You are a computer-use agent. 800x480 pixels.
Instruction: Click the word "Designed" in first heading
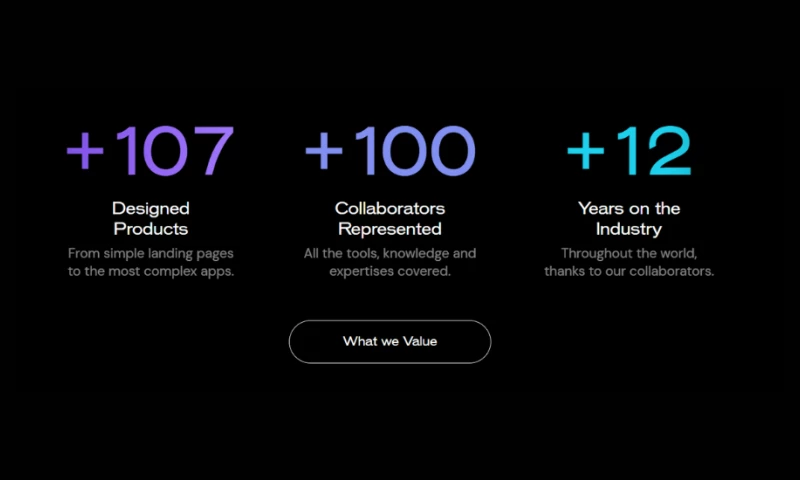[x=151, y=209]
